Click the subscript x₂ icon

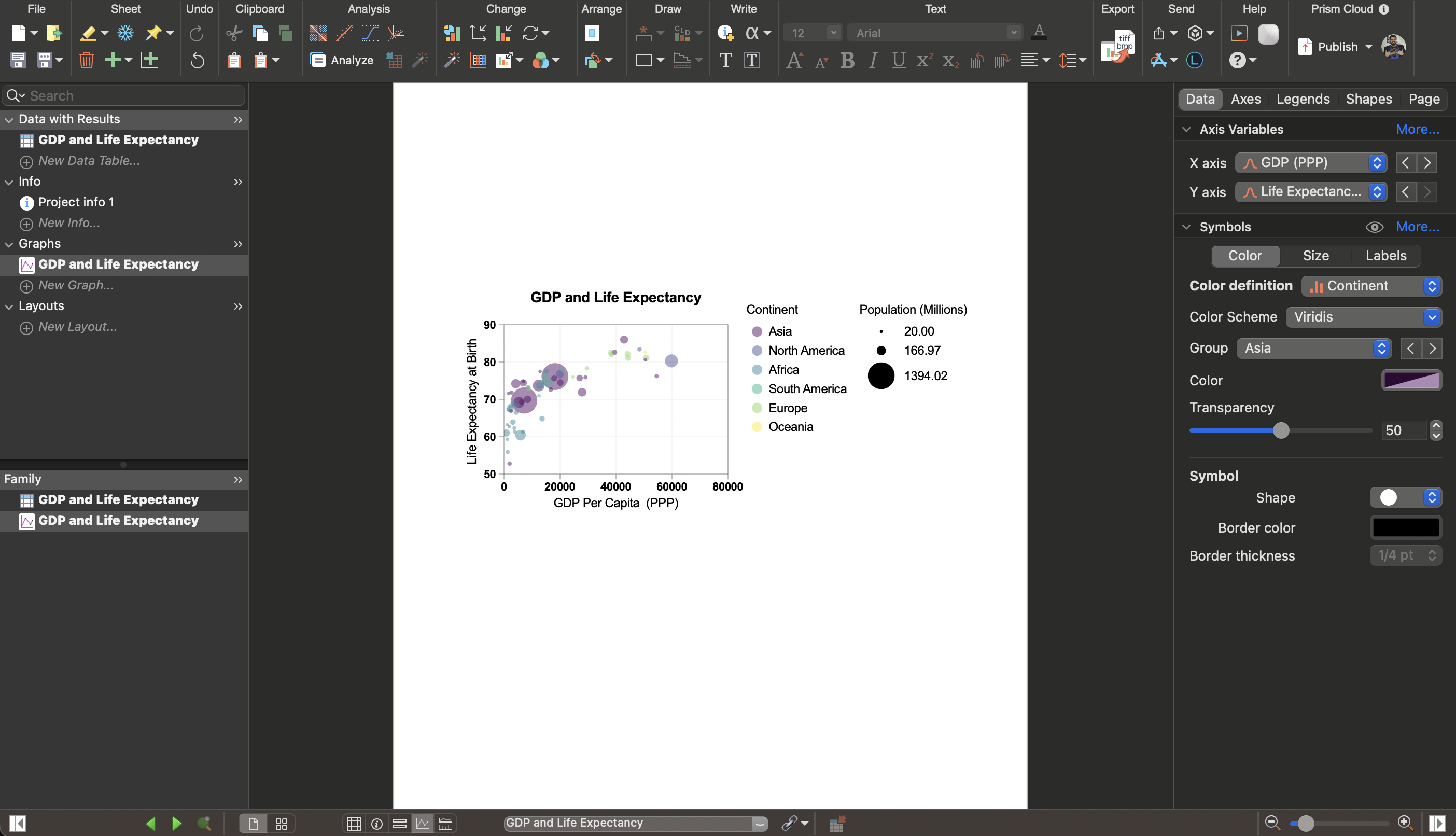pos(950,60)
